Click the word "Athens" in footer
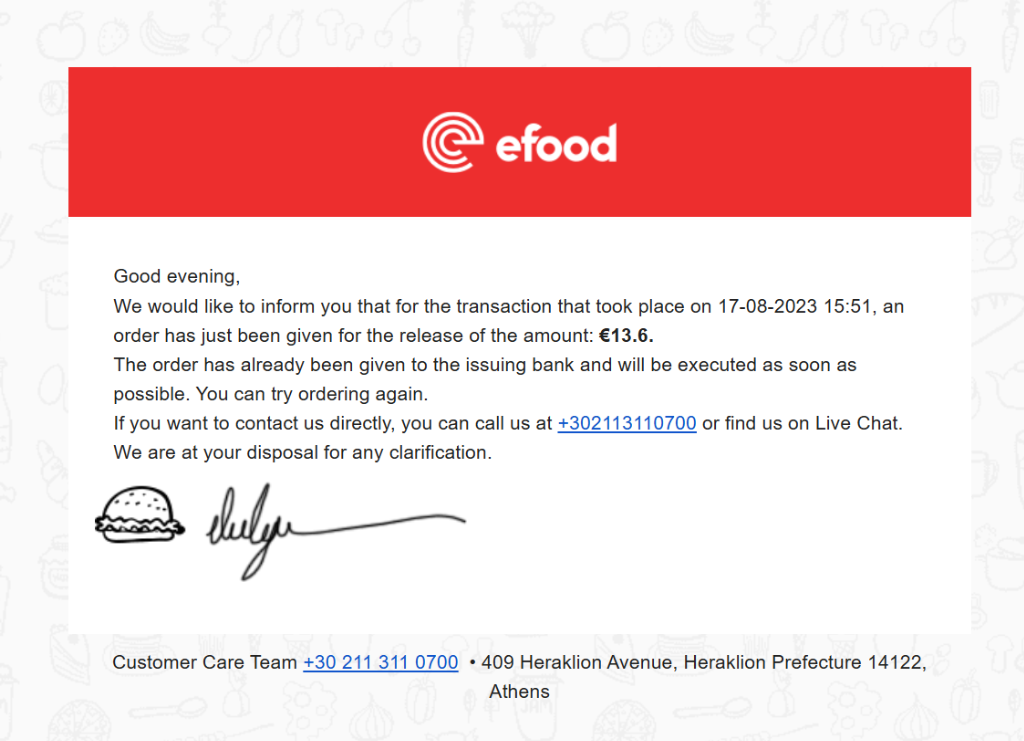1024x741 pixels. (x=519, y=691)
